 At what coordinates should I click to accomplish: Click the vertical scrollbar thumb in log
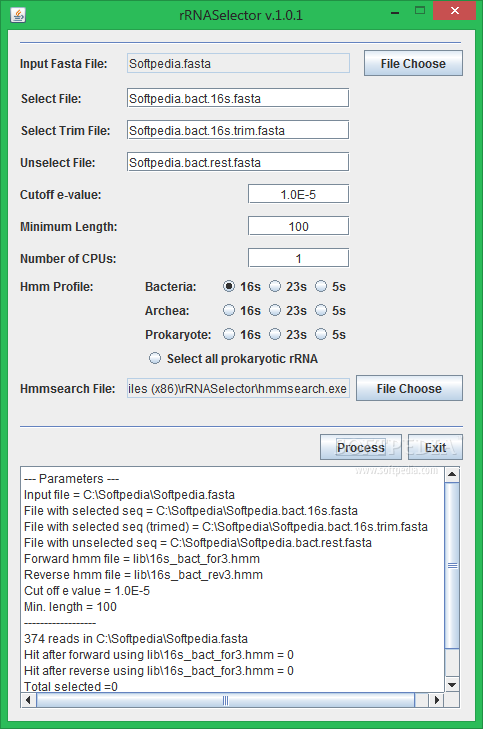452,565
